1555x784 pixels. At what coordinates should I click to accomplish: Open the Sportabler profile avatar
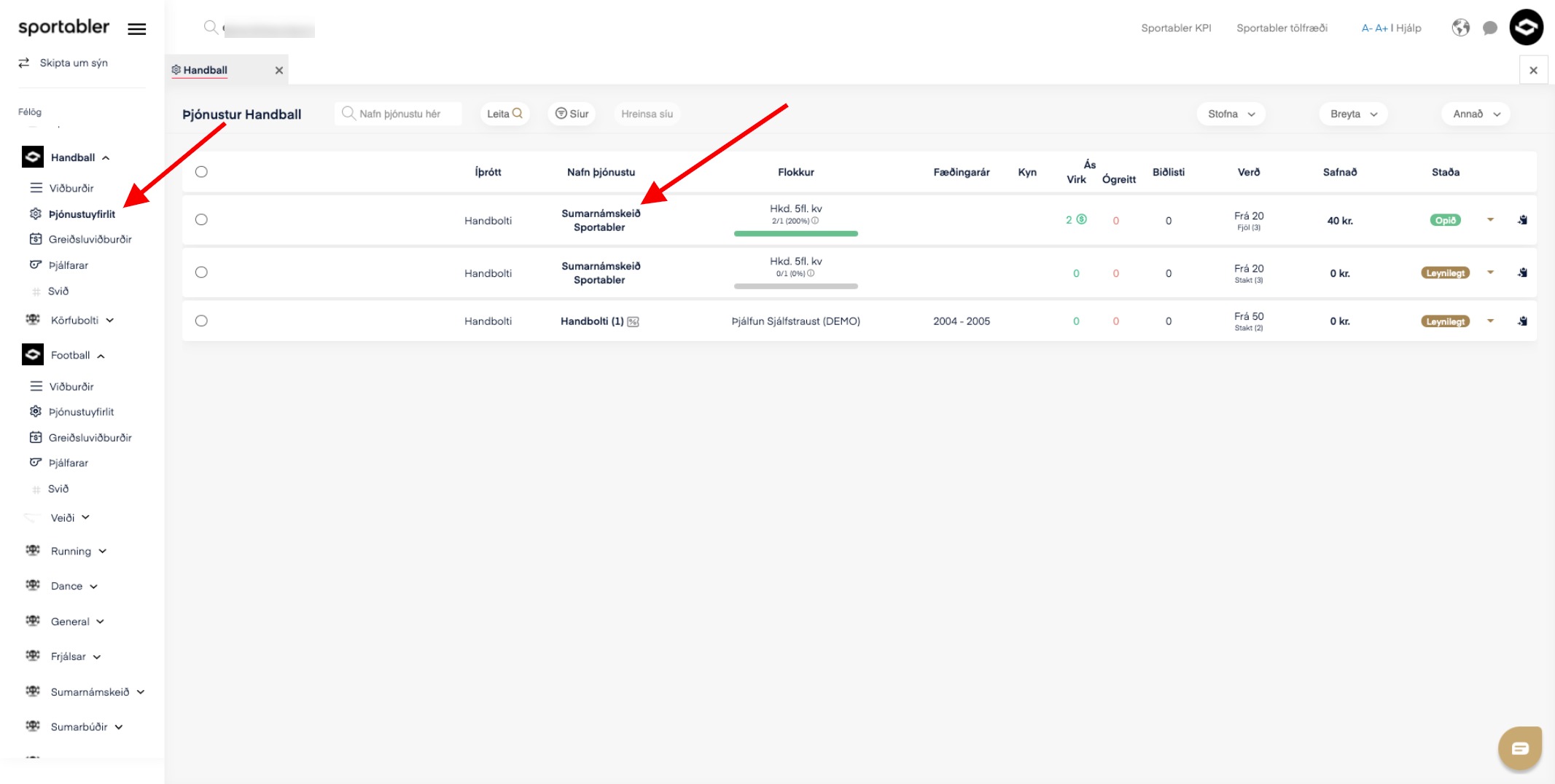click(x=1527, y=28)
